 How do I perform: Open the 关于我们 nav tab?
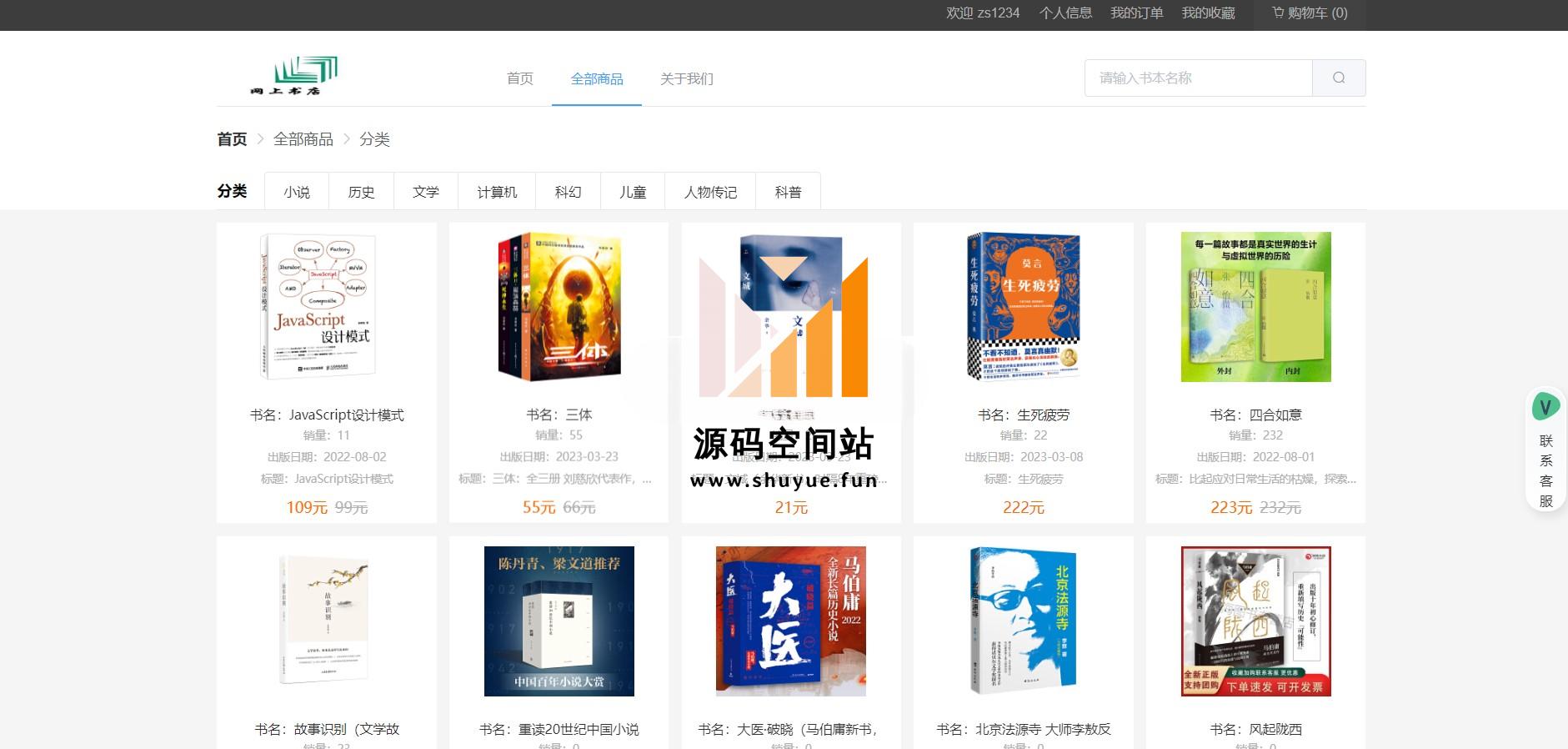pyautogui.click(x=686, y=78)
